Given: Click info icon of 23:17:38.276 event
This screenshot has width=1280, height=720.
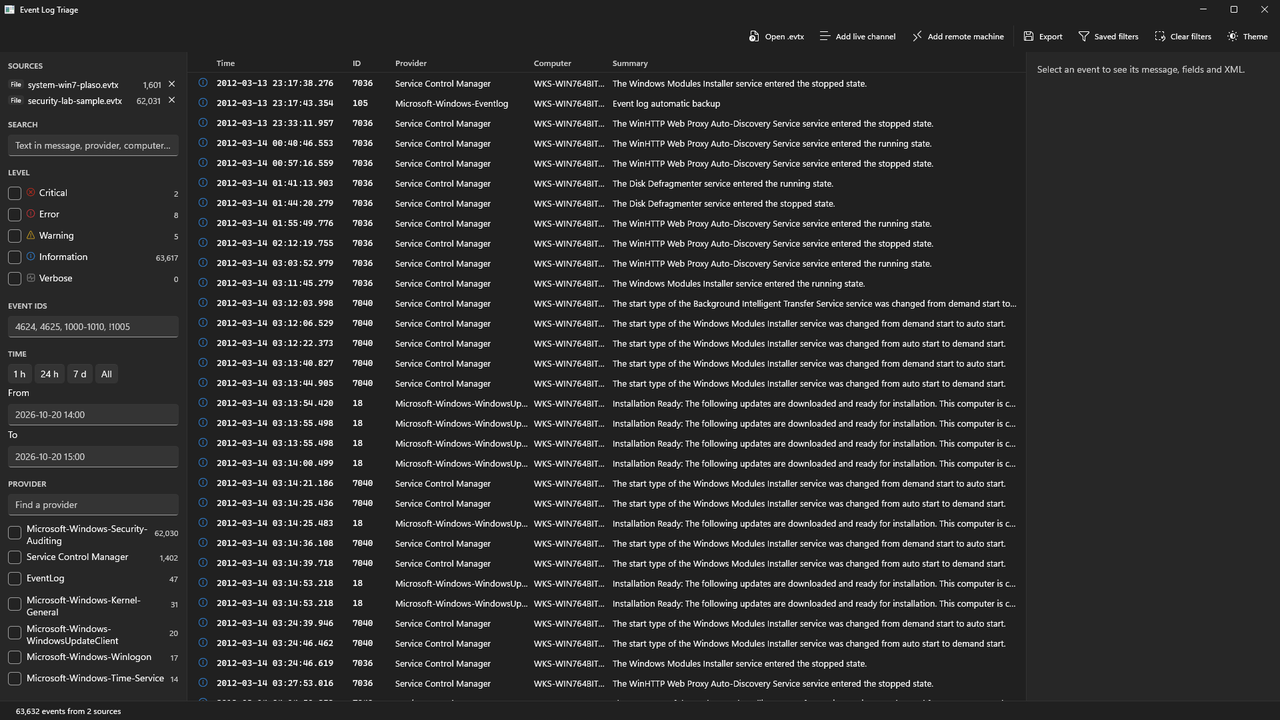Looking at the screenshot, I should coord(203,83).
